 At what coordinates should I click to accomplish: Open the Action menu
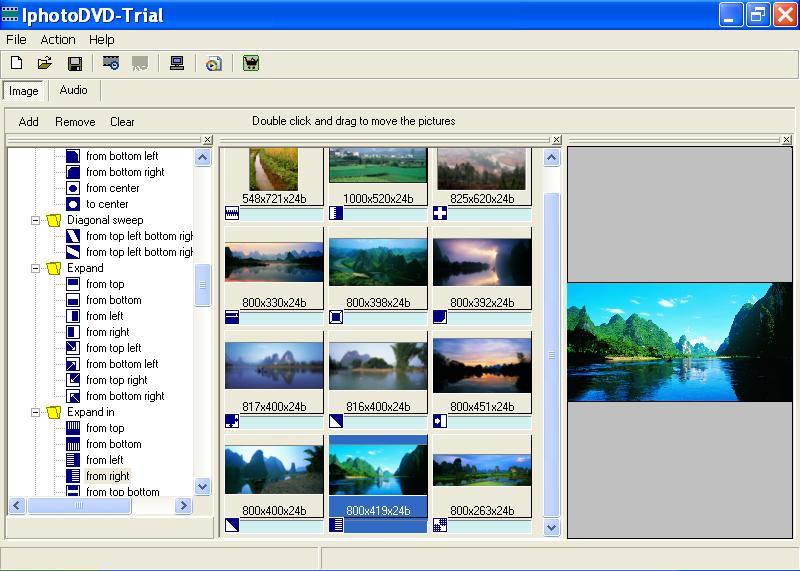coord(57,40)
